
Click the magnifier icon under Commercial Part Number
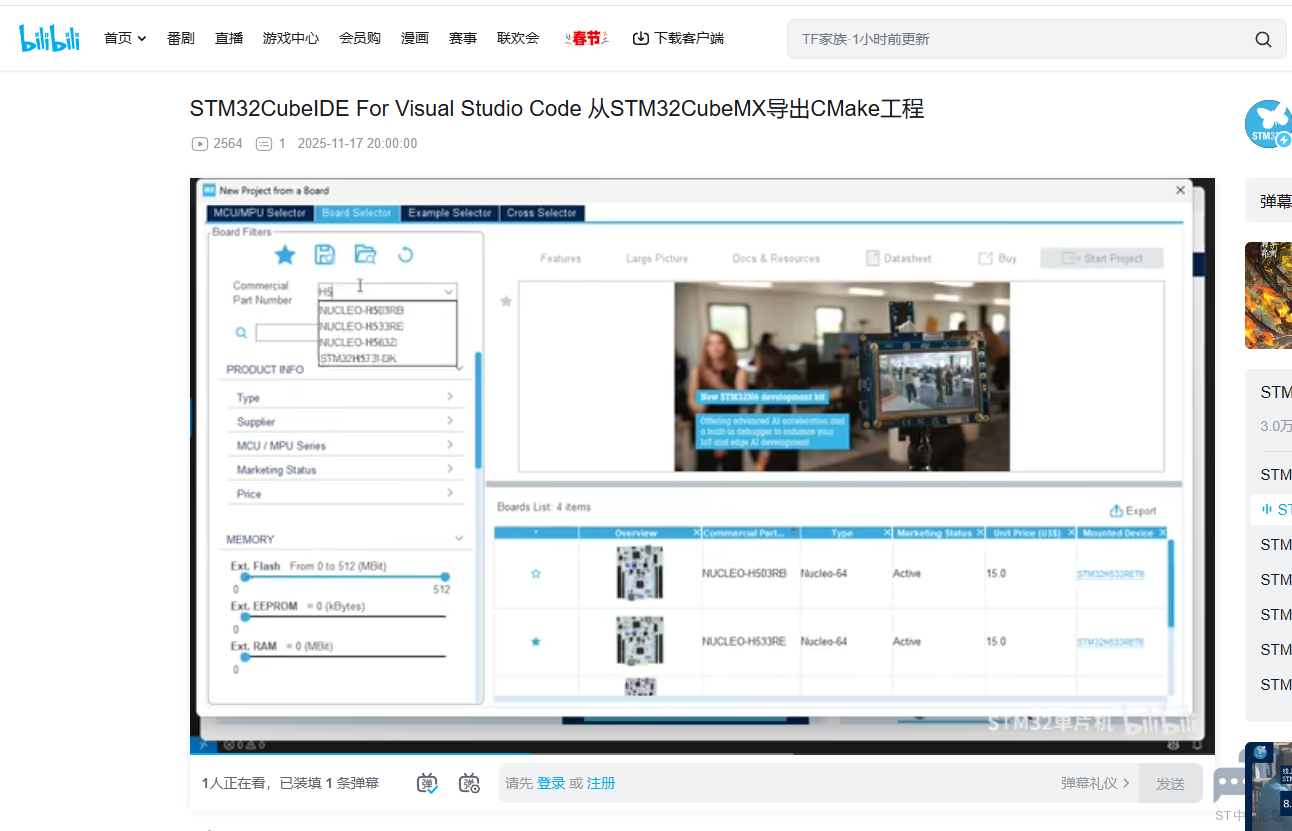click(x=241, y=333)
